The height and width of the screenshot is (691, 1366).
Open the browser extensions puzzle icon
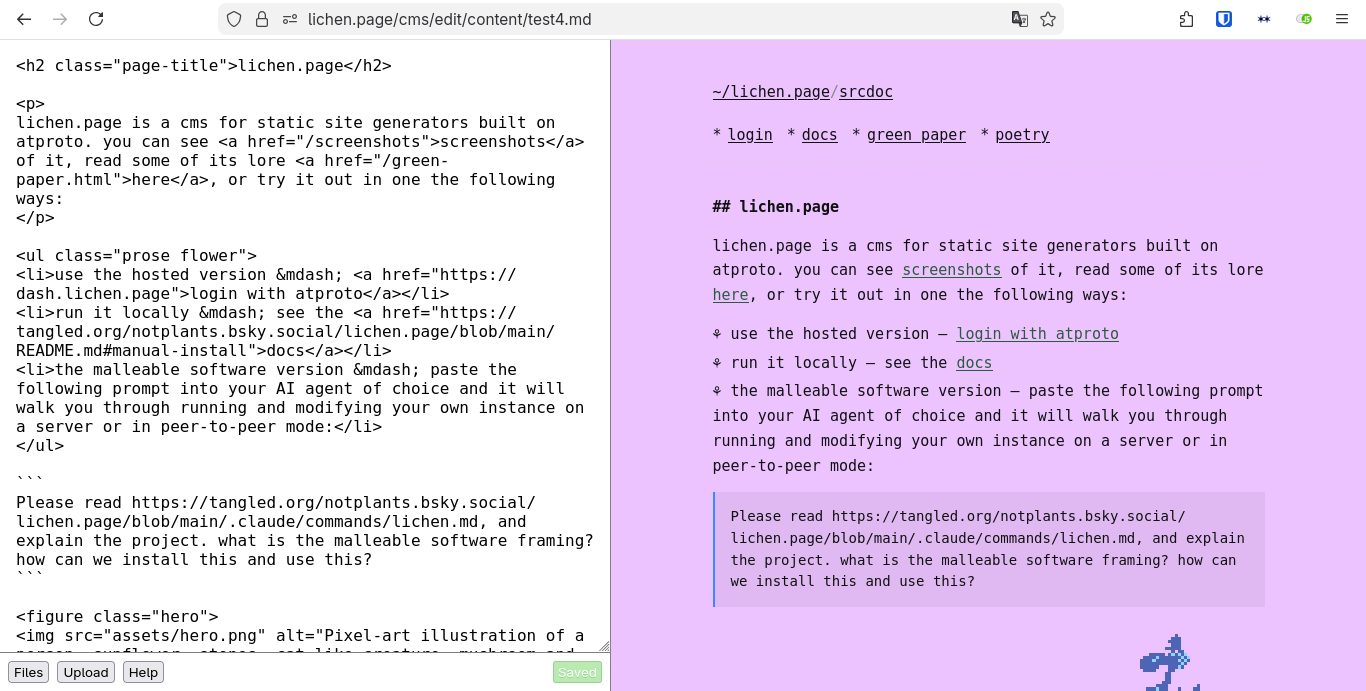[1186, 18]
